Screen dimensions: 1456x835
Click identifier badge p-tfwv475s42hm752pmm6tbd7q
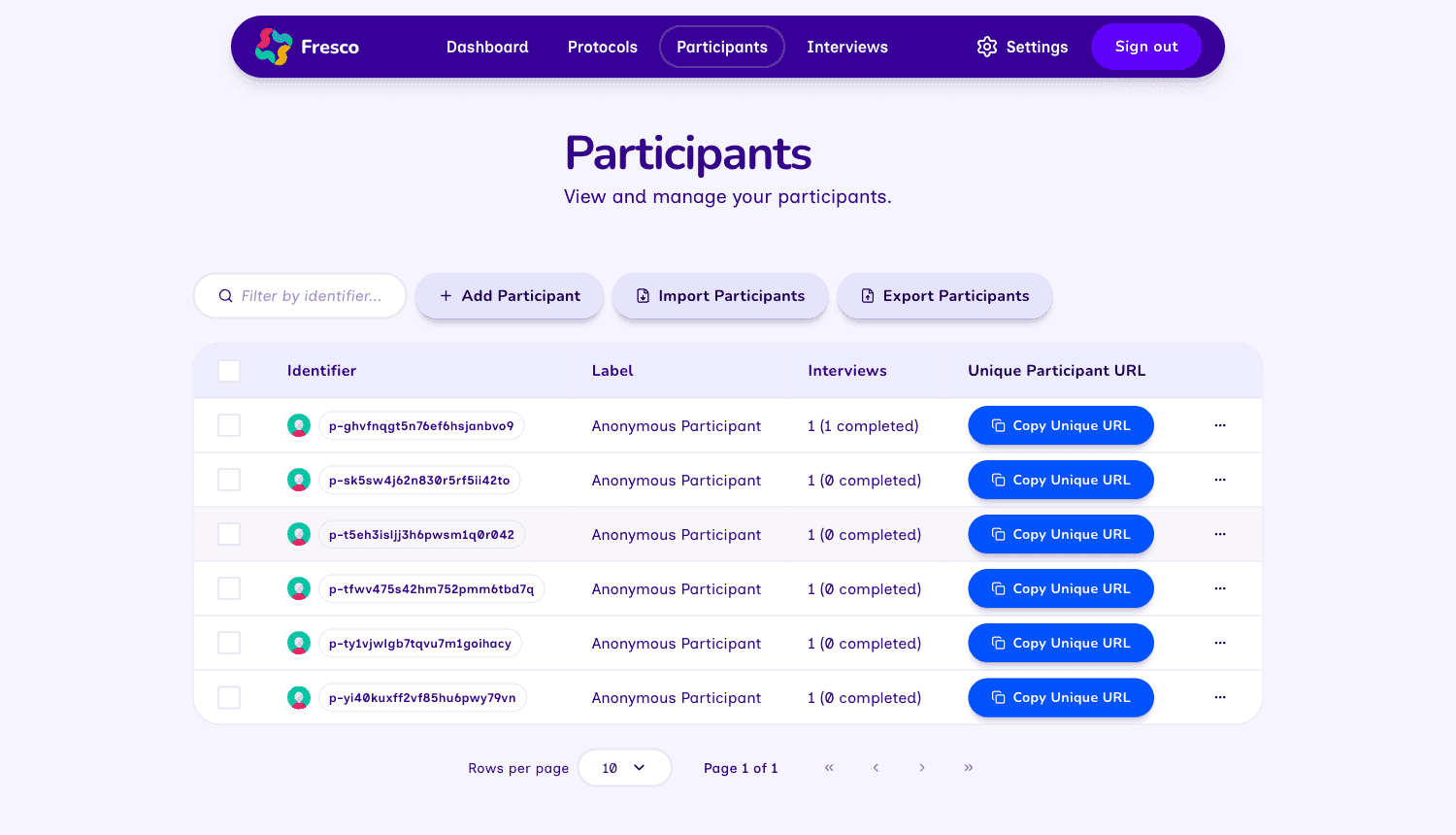pos(431,588)
